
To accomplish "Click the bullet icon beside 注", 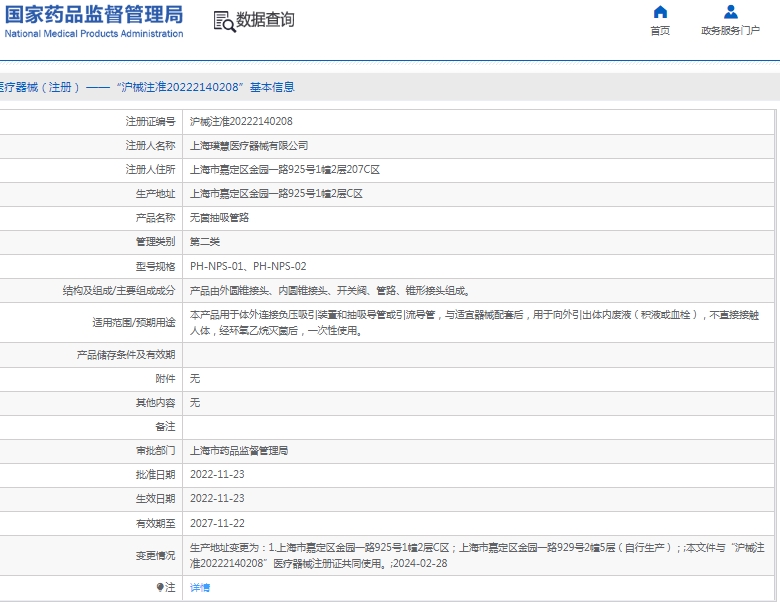I will [x=160, y=588].
